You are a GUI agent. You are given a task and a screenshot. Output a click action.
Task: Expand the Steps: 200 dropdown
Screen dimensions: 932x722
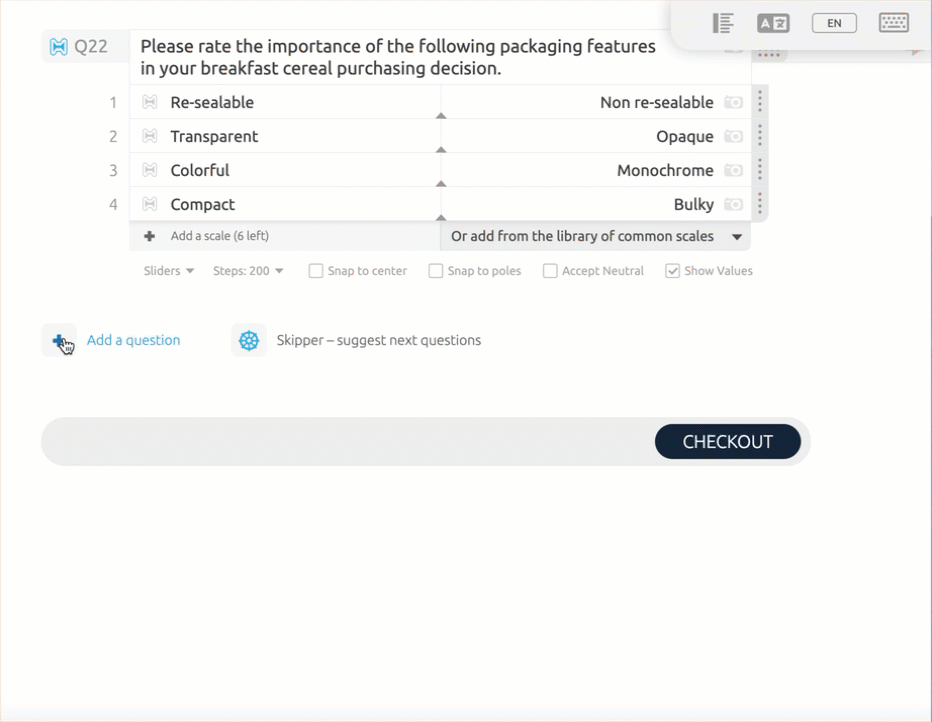pos(248,271)
